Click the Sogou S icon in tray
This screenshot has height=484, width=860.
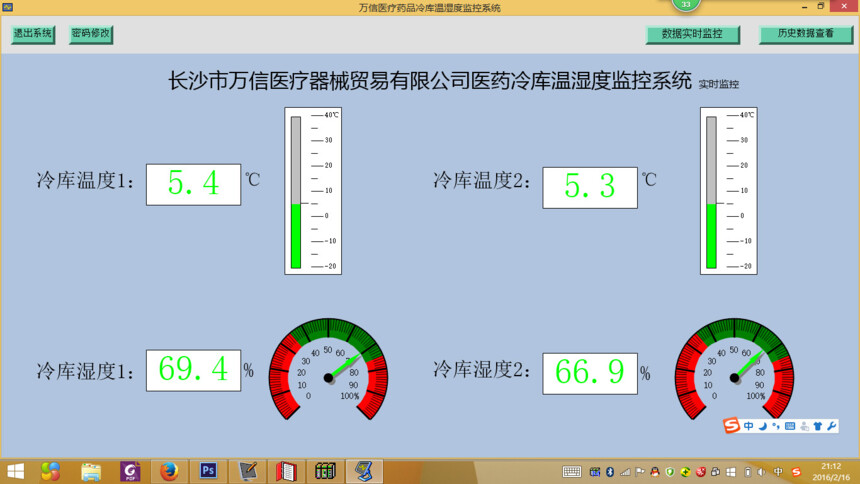click(796, 472)
